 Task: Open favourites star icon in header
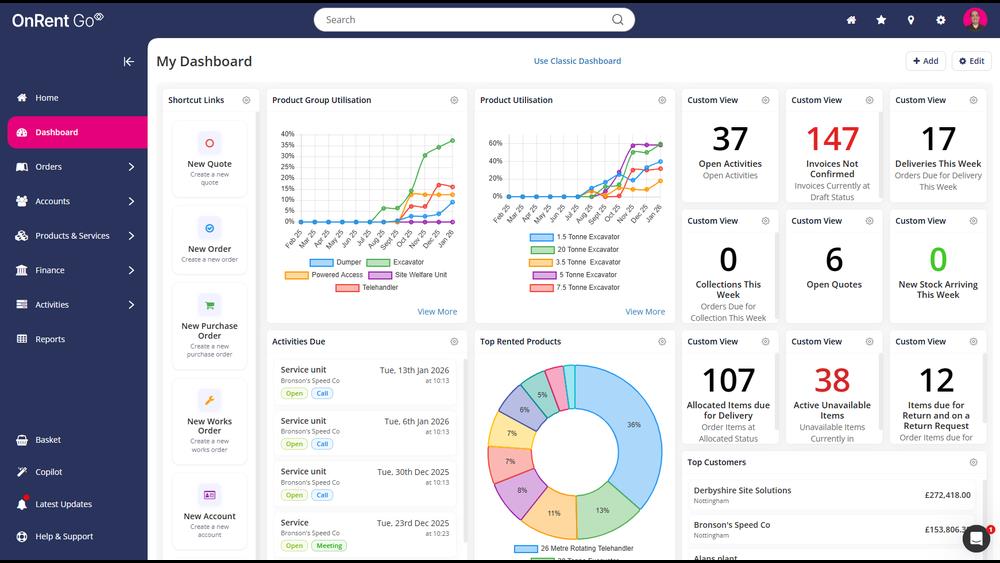pos(881,20)
